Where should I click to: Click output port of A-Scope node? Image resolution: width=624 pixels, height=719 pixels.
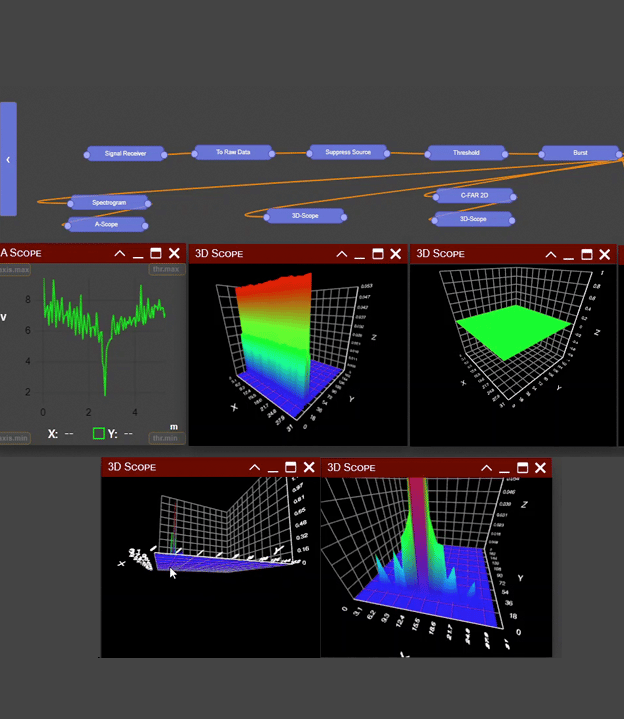(145, 226)
